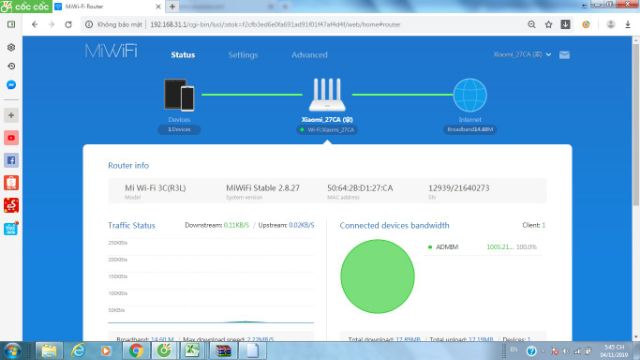Click the Broadband speed badge under Internet
The width and height of the screenshot is (640, 360).
click(x=470, y=129)
